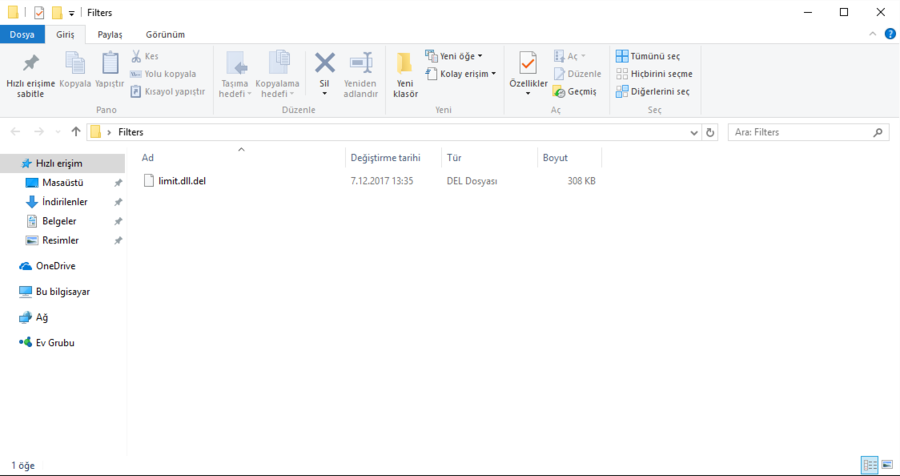900x476 pixels.
Task: Switch to large icons view in status bar
Action: coord(887,465)
